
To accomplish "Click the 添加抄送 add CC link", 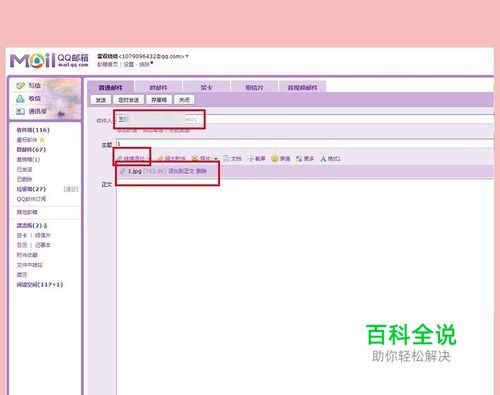I will pos(127,131).
